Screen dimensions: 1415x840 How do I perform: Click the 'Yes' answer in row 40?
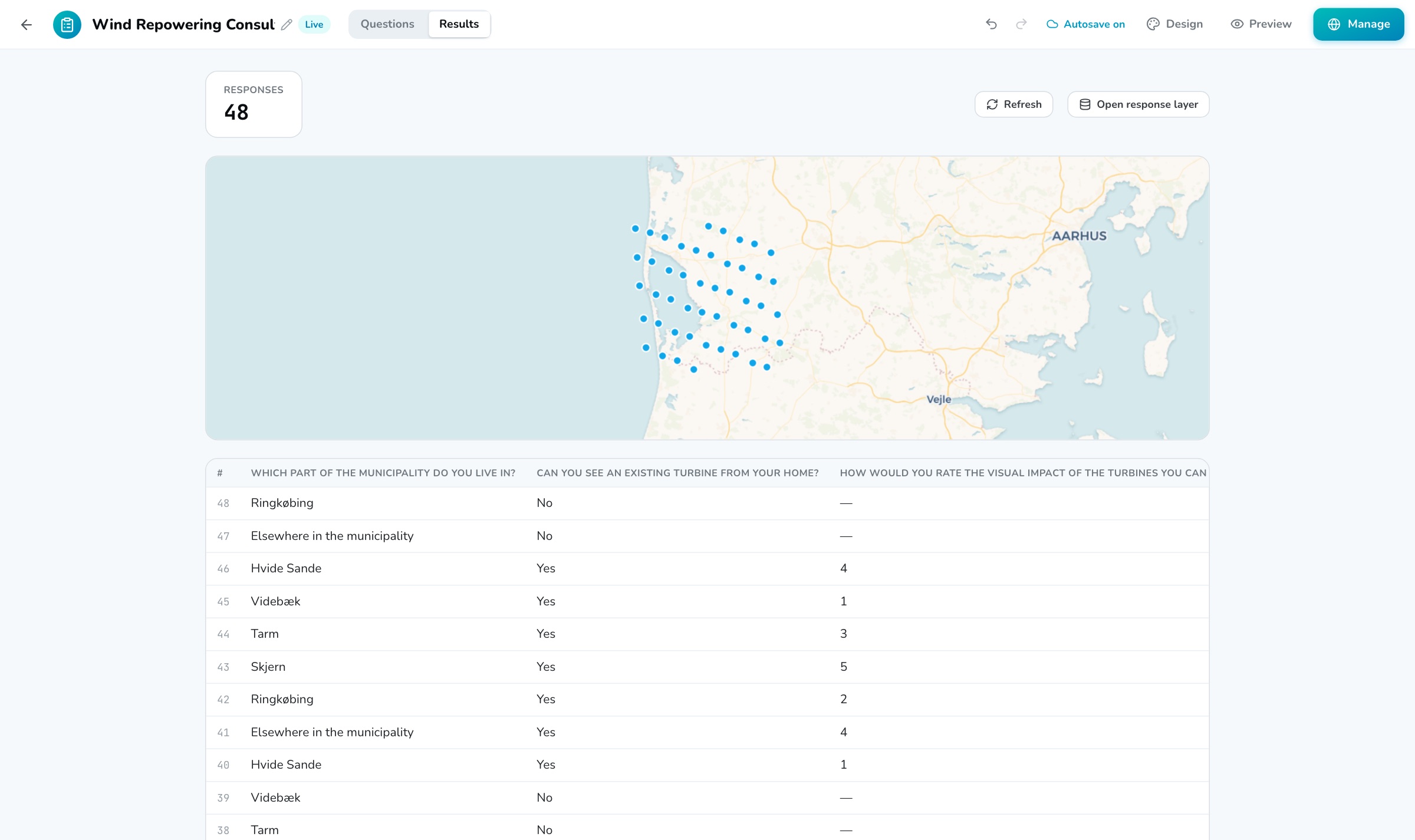(546, 765)
